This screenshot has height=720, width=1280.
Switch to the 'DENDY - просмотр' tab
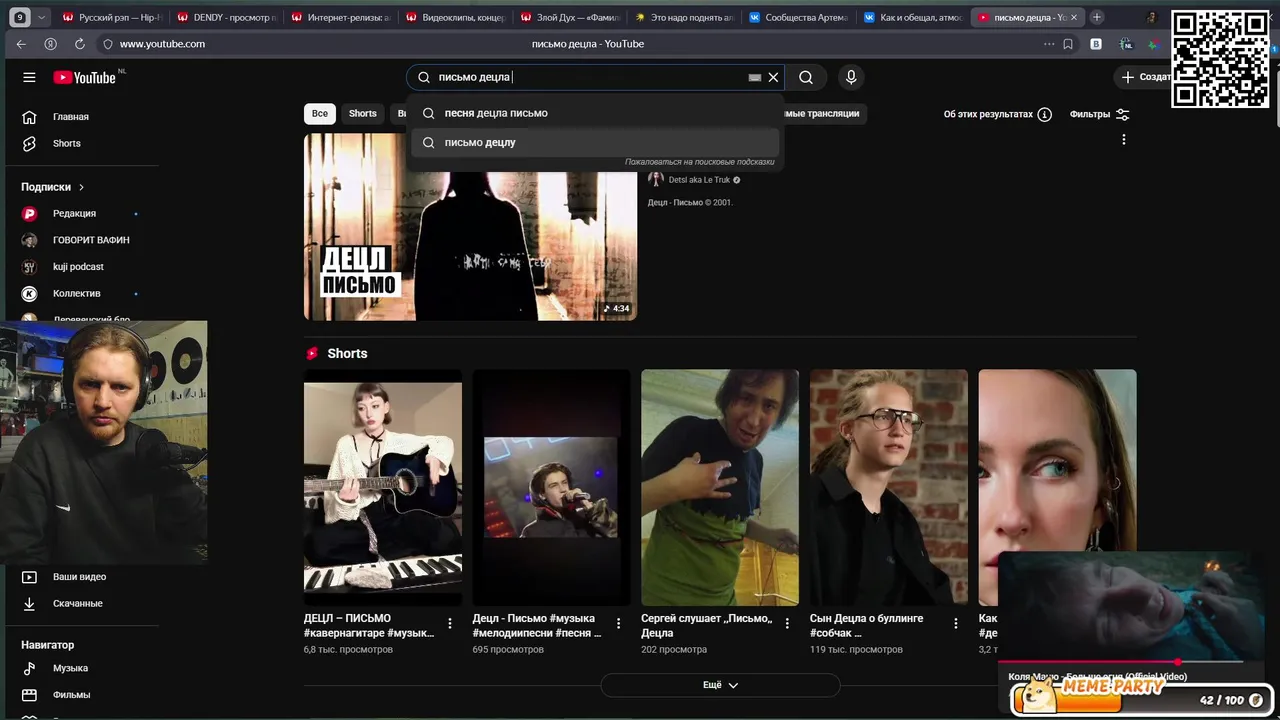point(226,17)
